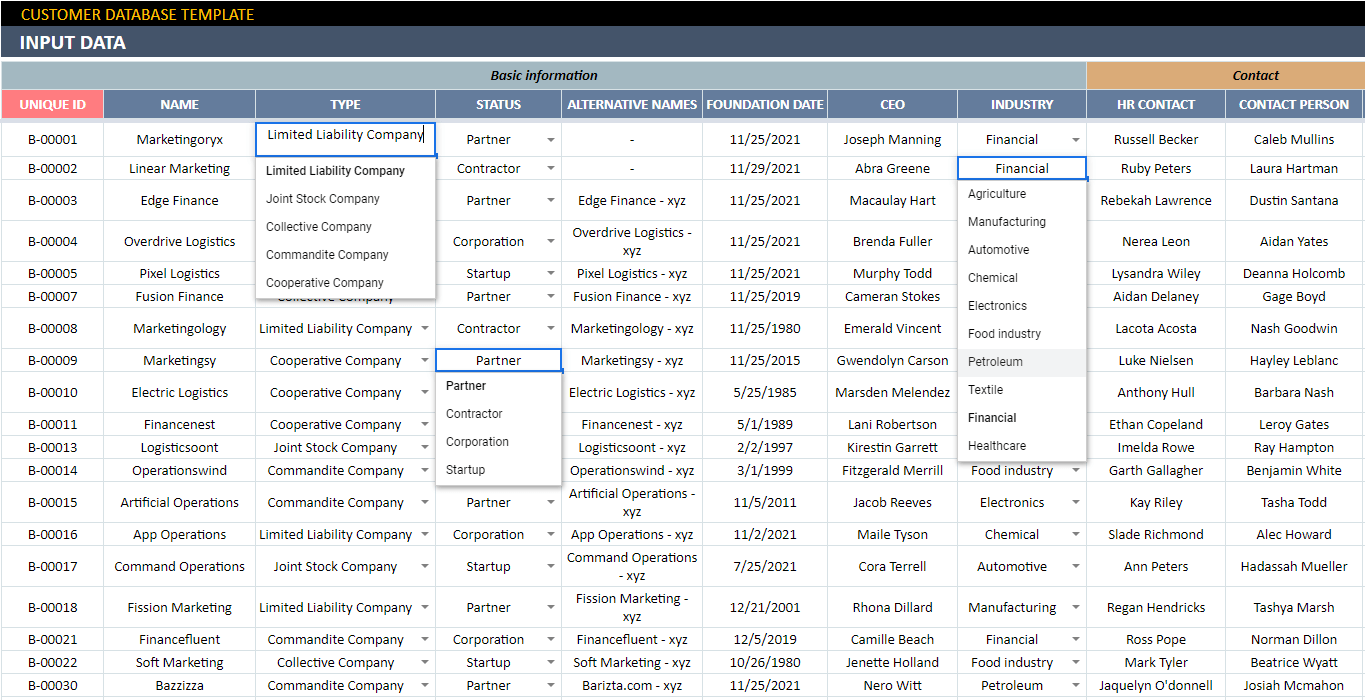Click the Limited Liability Company input cell for B-00001
The image size is (1365, 700).
click(345, 136)
